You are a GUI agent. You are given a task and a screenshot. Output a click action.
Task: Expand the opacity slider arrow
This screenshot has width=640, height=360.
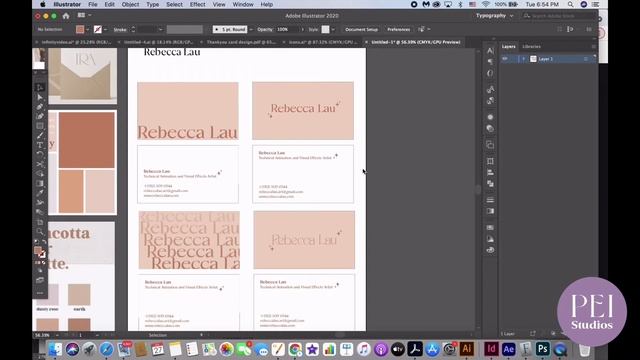[302, 29]
